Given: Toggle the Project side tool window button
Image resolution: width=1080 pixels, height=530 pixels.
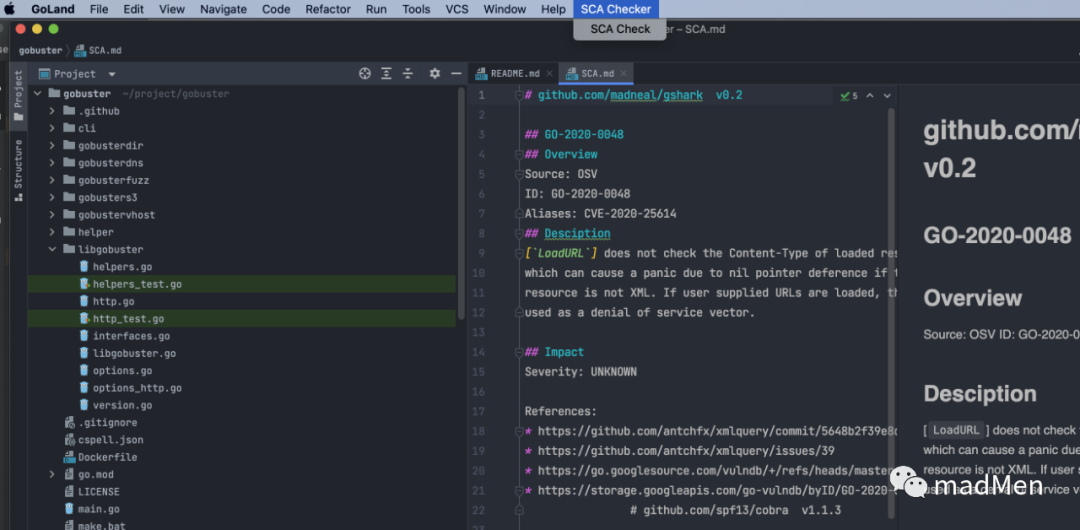Looking at the screenshot, I should coord(19,96).
